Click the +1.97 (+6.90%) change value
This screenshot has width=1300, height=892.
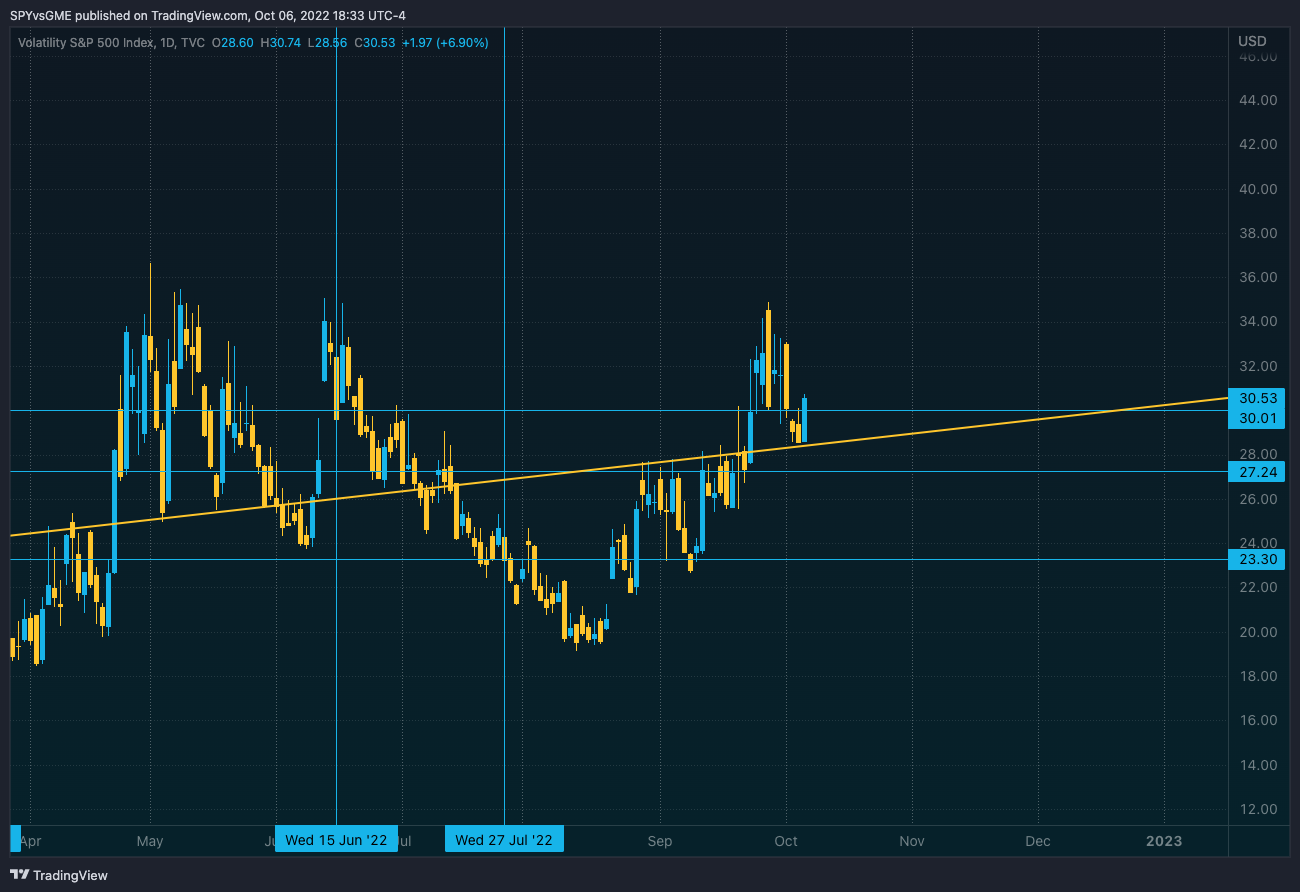[x=445, y=42]
